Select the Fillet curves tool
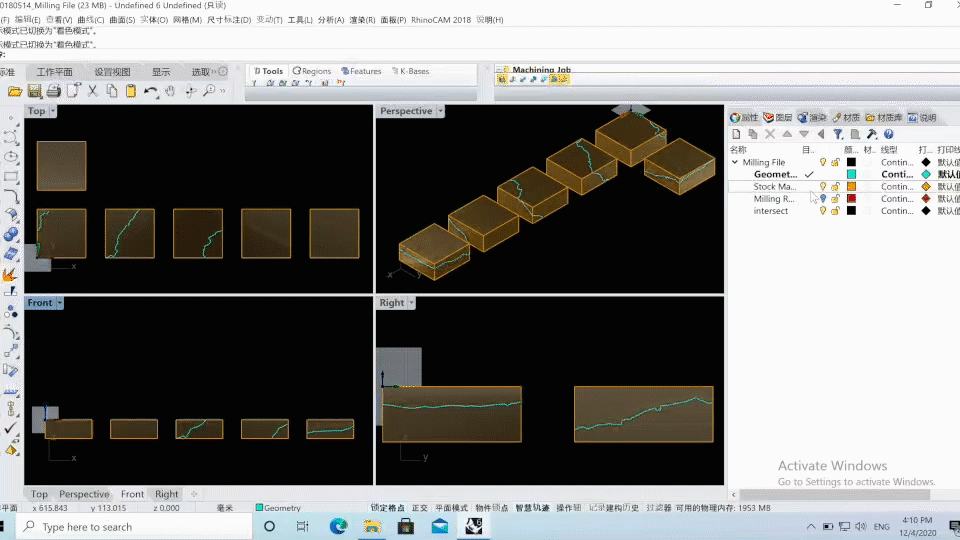 click(x=10, y=196)
